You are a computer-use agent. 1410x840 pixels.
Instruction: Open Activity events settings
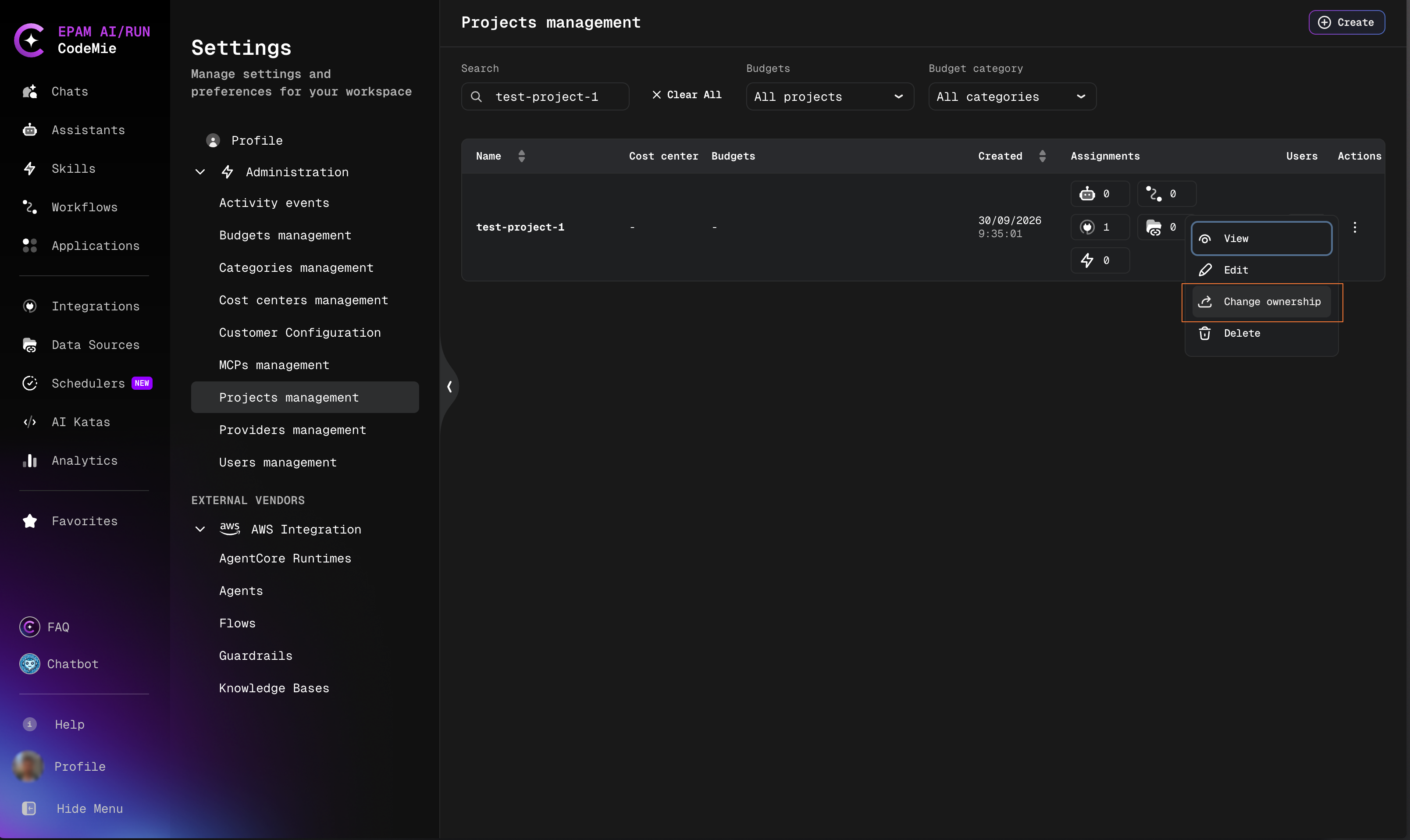[305, 203]
